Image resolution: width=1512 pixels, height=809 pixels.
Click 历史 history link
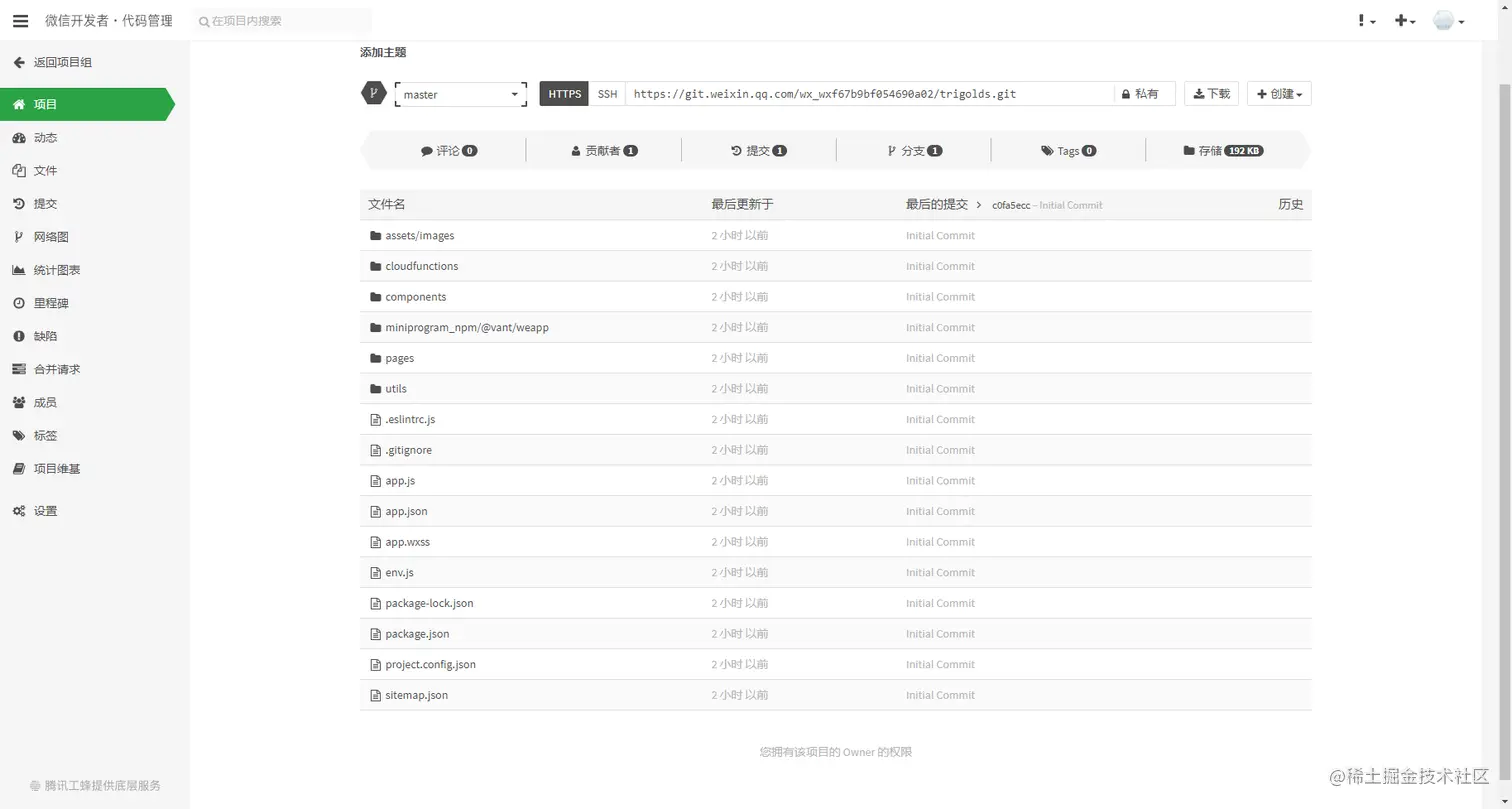click(1290, 204)
